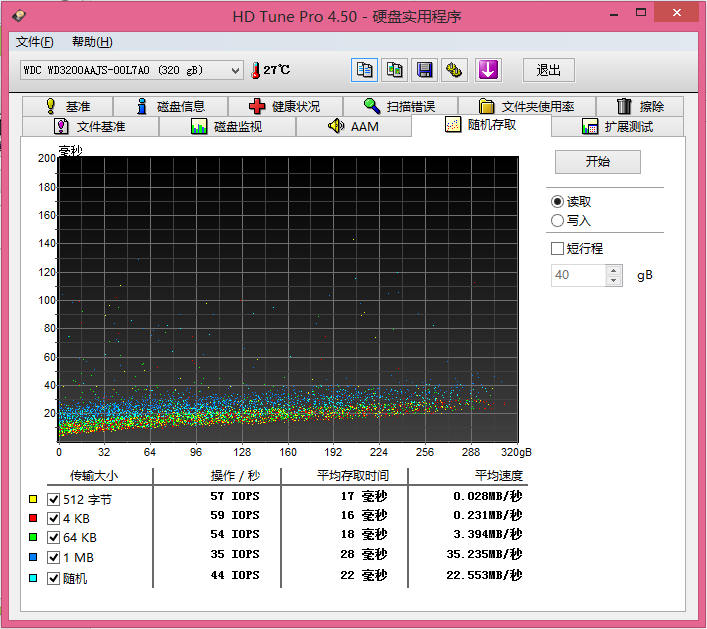Click the thermometer temperature icon
The height and width of the screenshot is (629, 707).
point(255,70)
